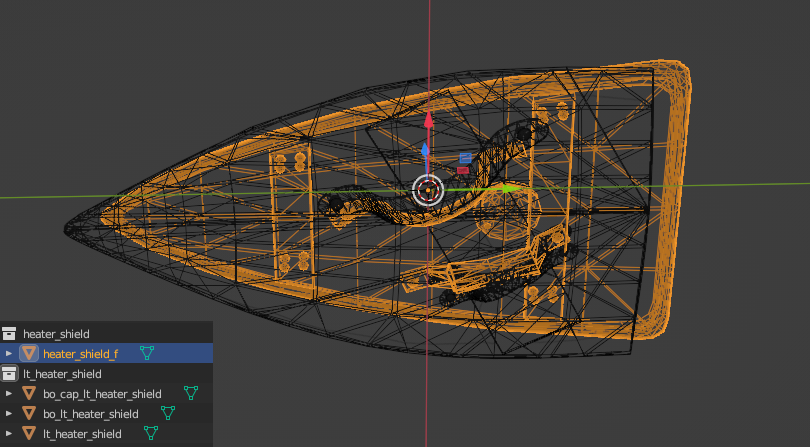
Task: Expand the bo_lt_heater_shield object
Action: pyautogui.click(x=9, y=413)
